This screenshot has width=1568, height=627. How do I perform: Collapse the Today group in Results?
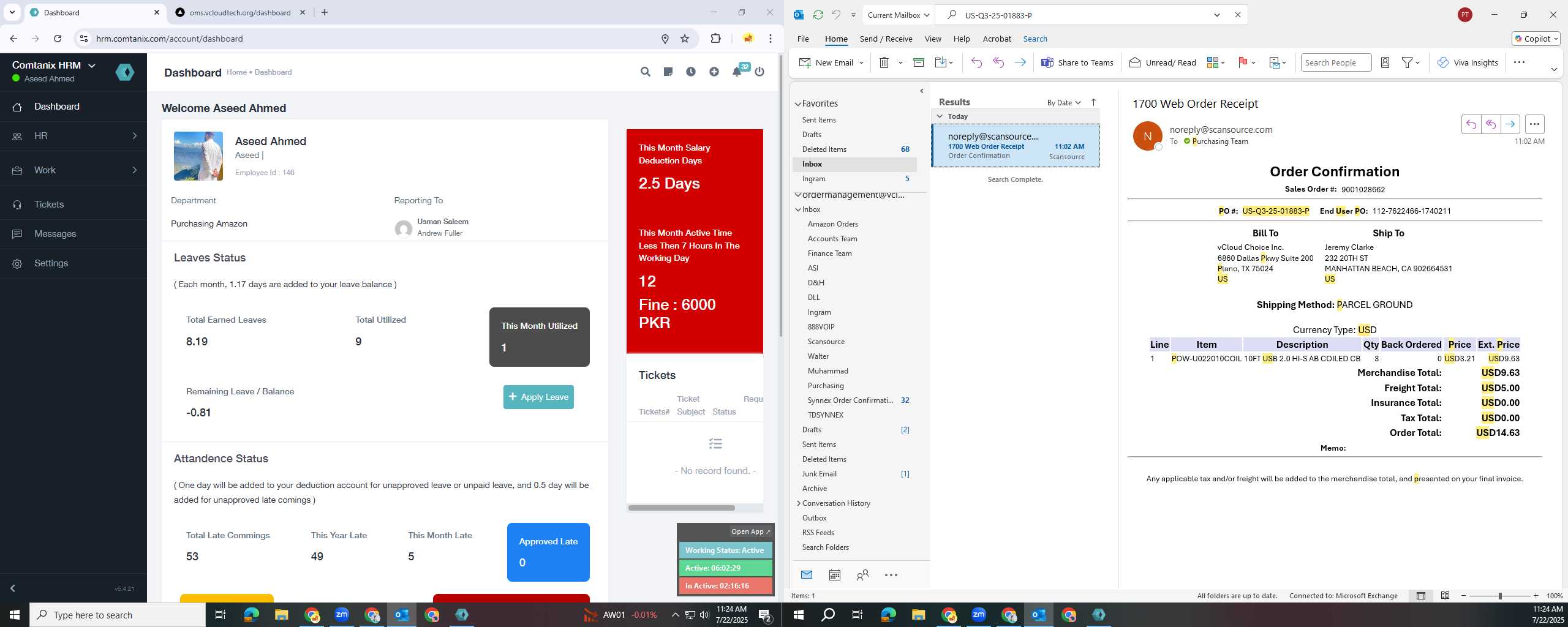940,116
